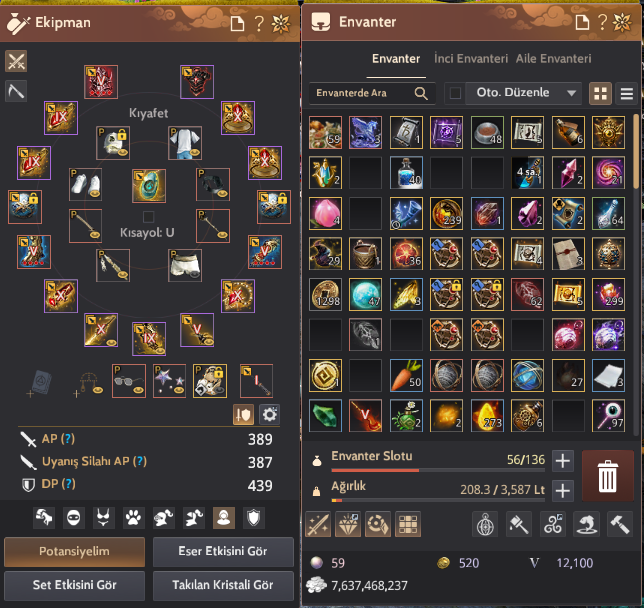
Task: Click the Takılan Kristali Gör button
Action: [x=223, y=585]
